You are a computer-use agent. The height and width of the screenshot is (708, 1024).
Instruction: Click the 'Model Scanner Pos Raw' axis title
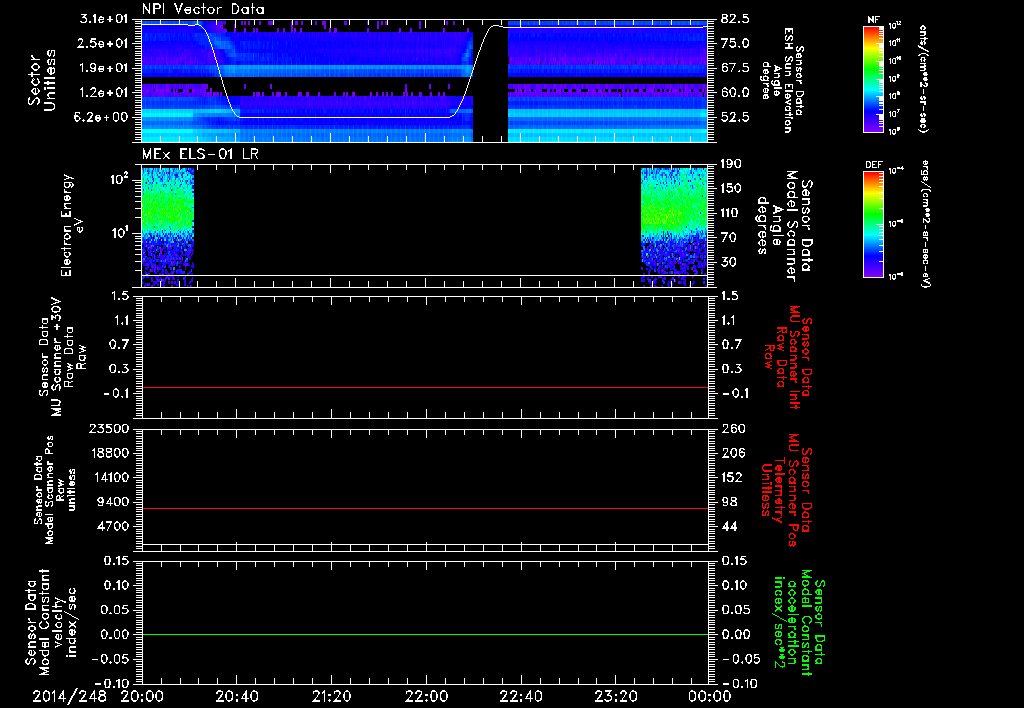coord(55,490)
